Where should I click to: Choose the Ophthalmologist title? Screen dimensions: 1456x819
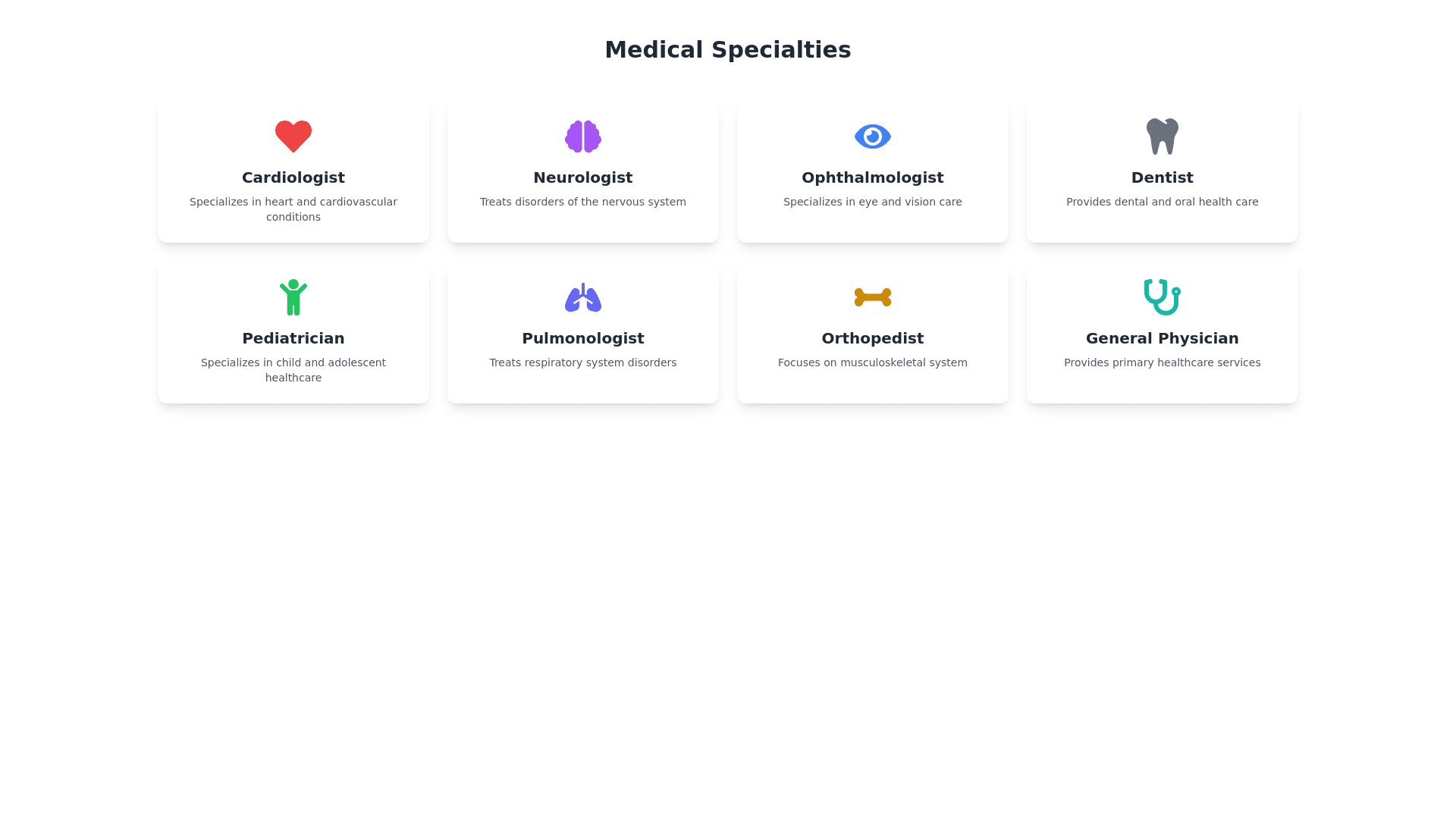coord(873,177)
